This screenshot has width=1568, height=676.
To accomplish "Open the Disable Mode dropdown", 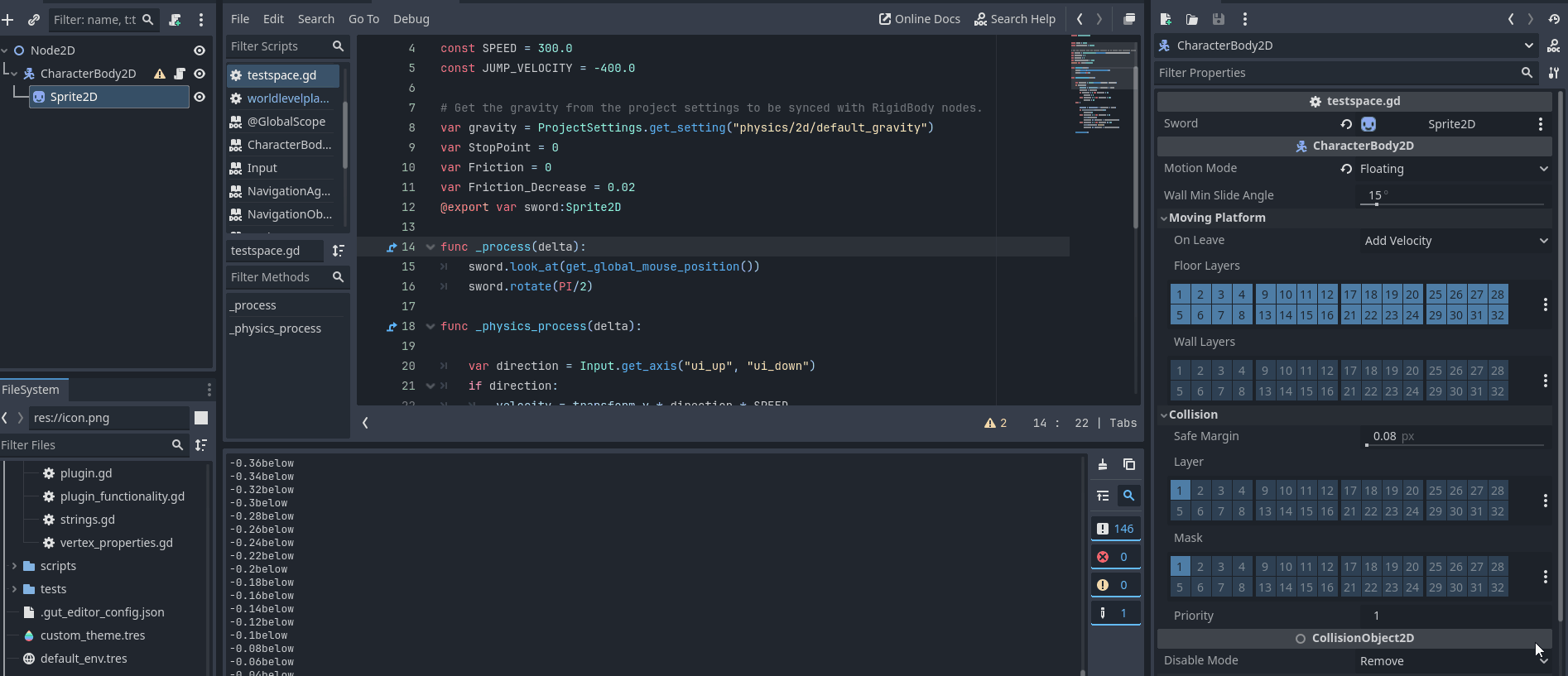I will click(x=1455, y=661).
